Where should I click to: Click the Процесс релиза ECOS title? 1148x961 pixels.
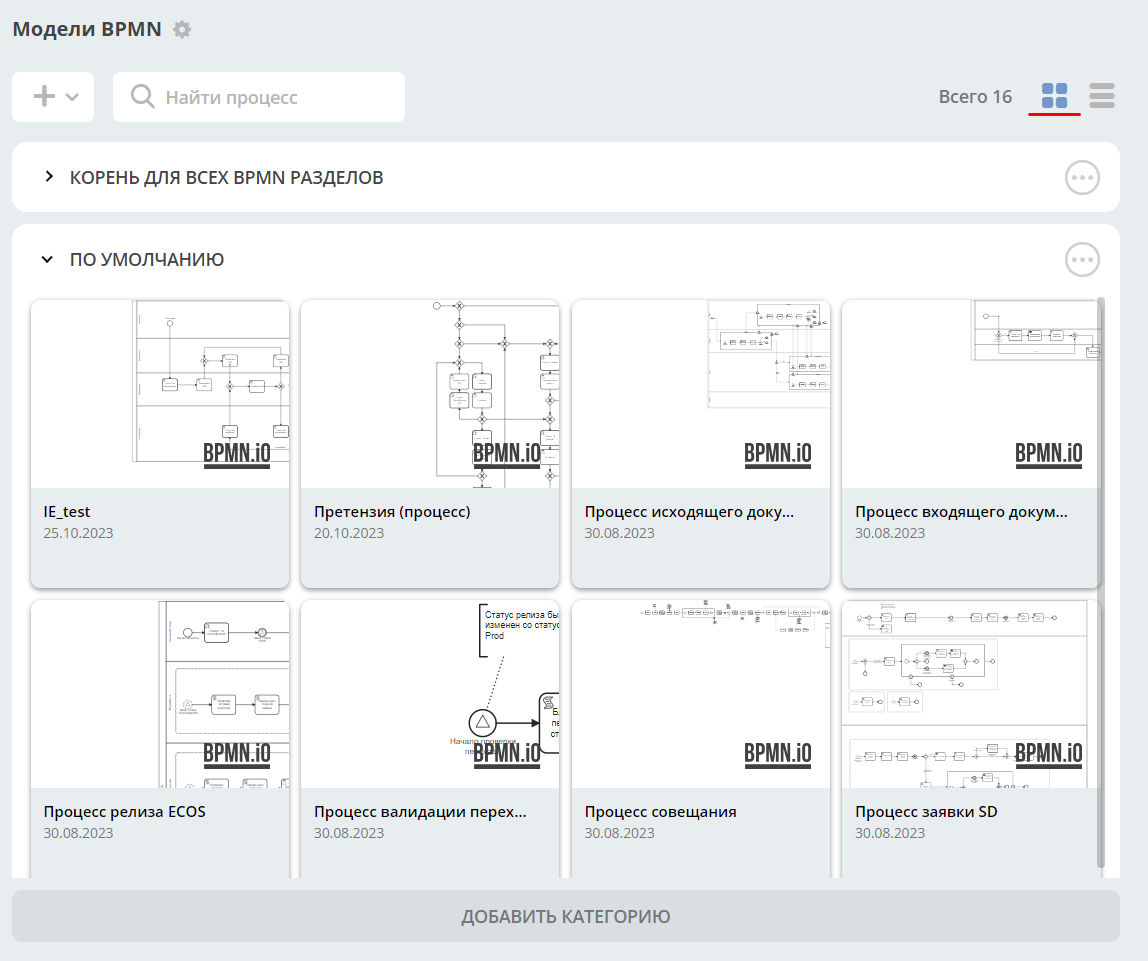click(124, 812)
